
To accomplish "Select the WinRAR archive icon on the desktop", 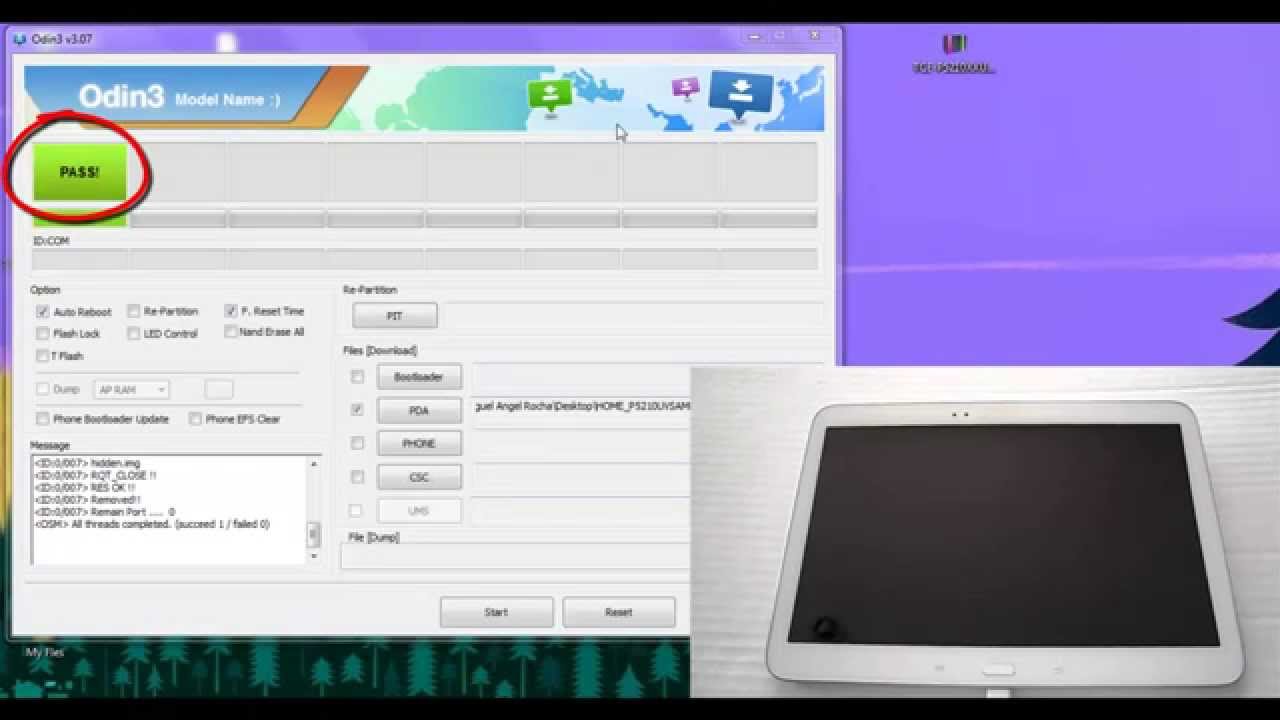I will pyautogui.click(x=955, y=45).
